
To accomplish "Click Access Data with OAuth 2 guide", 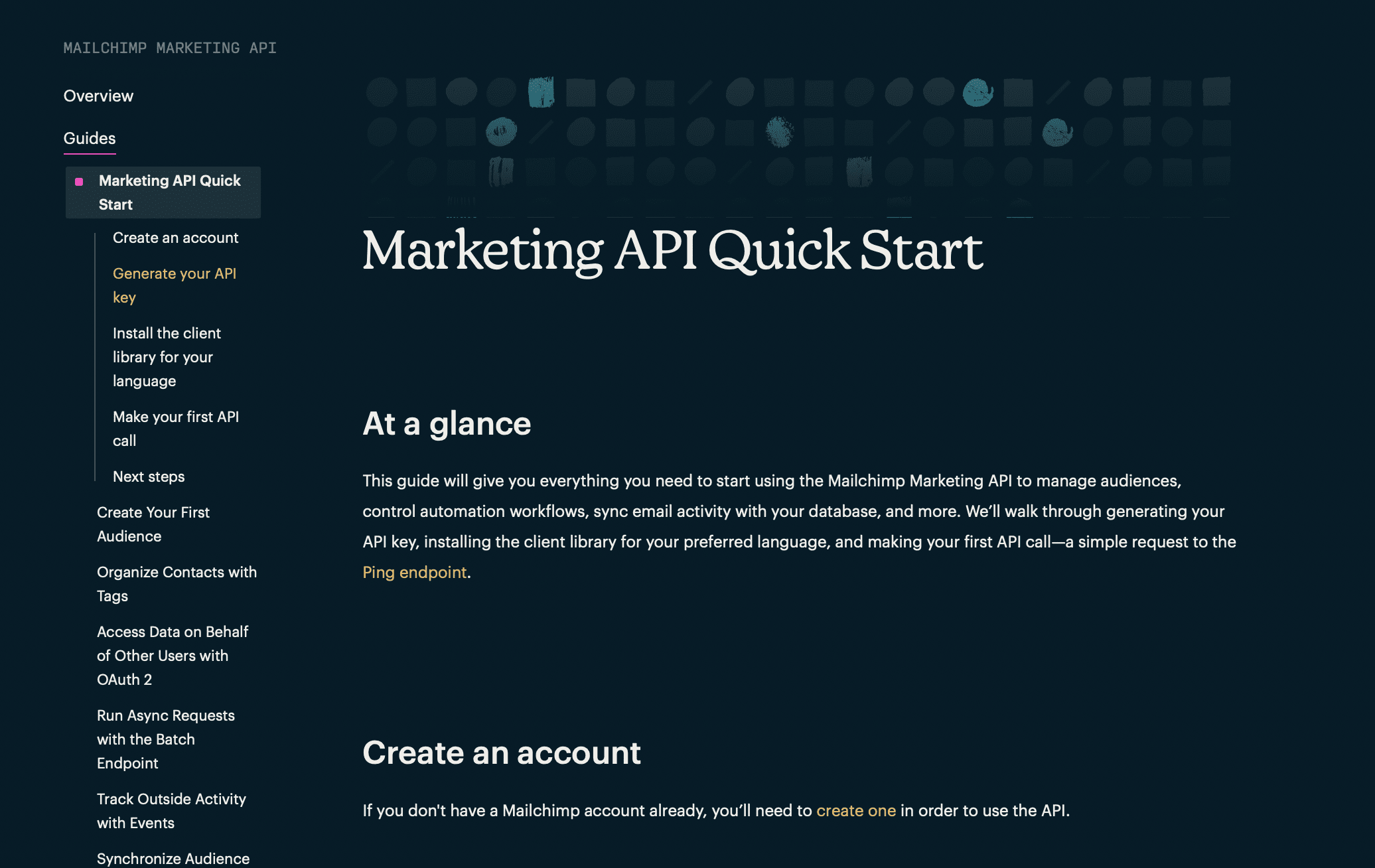I will tap(172, 655).
